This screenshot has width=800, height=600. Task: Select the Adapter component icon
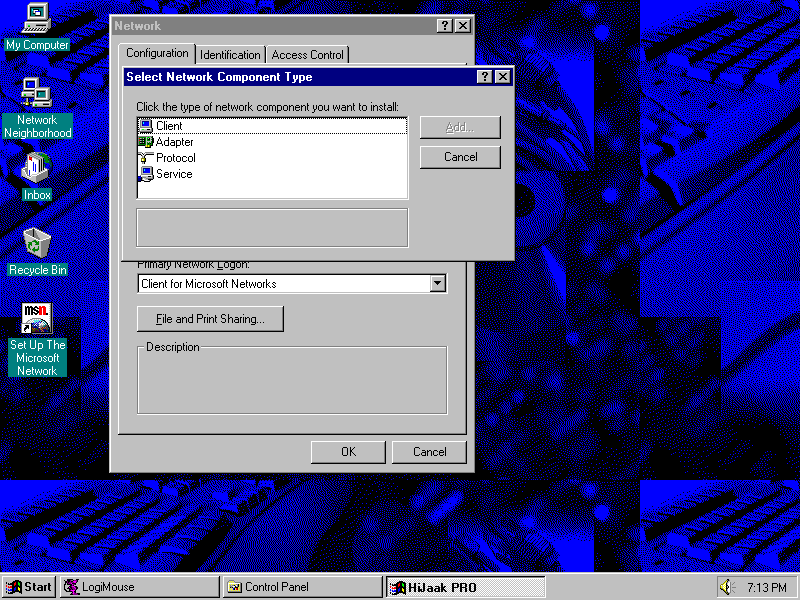[x=146, y=142]
